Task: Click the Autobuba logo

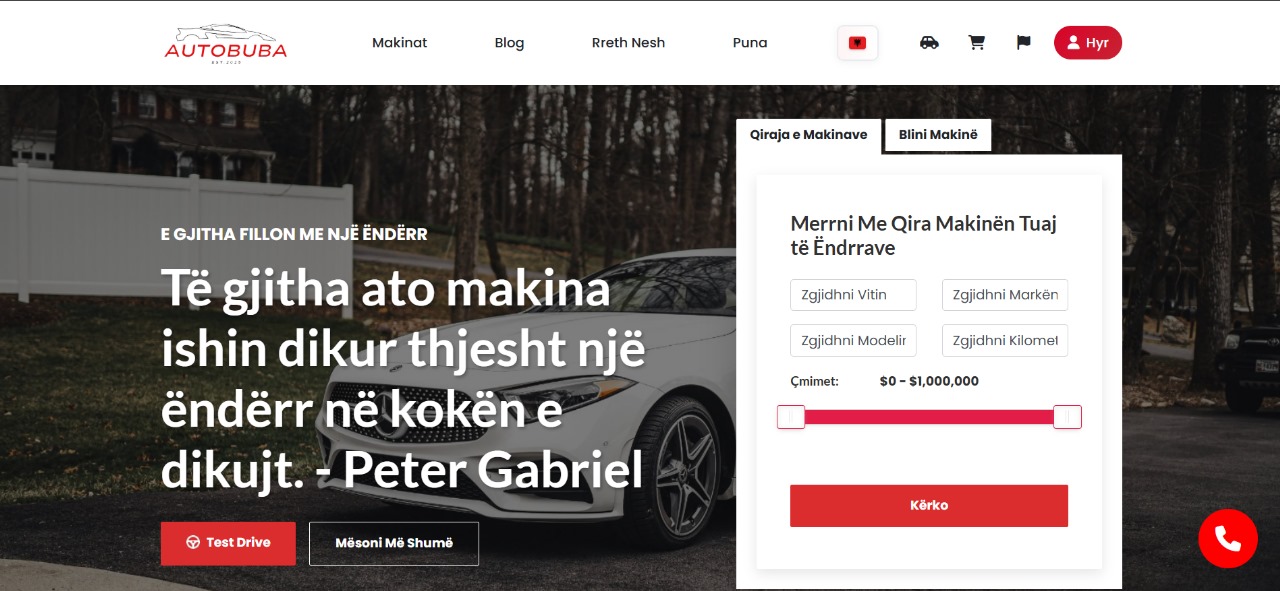Action: tap(226, 44)
